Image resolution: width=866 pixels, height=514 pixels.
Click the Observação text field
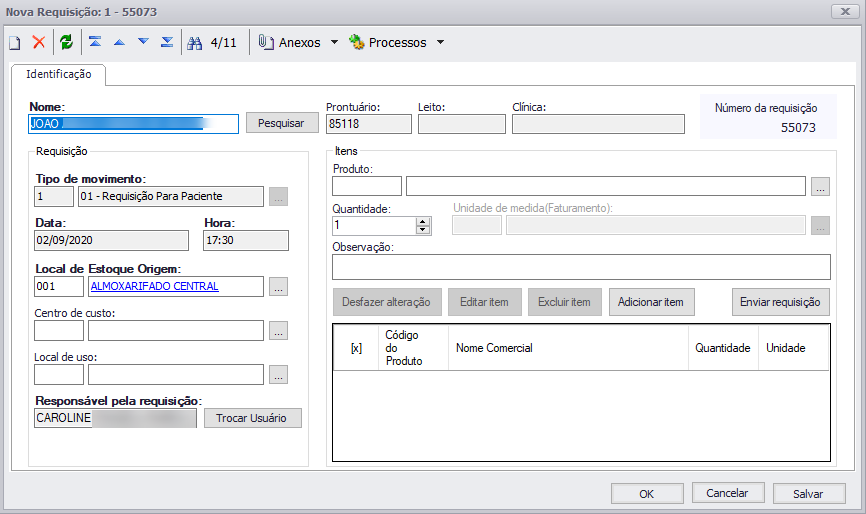click(x=581, y=267)
